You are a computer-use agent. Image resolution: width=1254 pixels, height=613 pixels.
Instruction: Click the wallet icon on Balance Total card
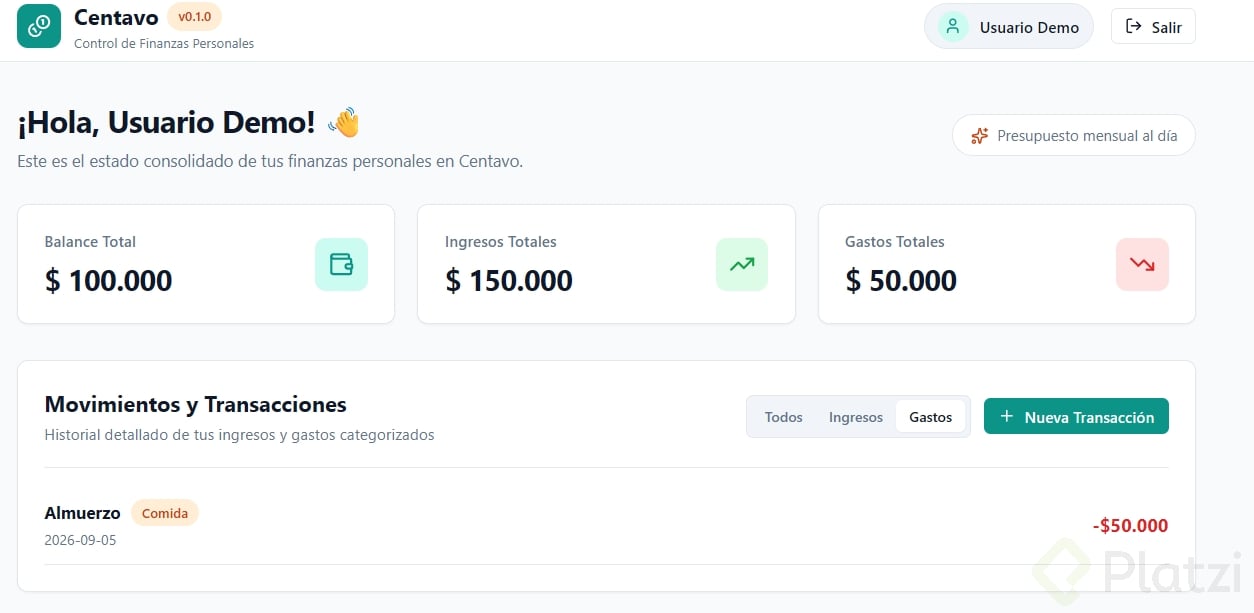click(341, 264)
